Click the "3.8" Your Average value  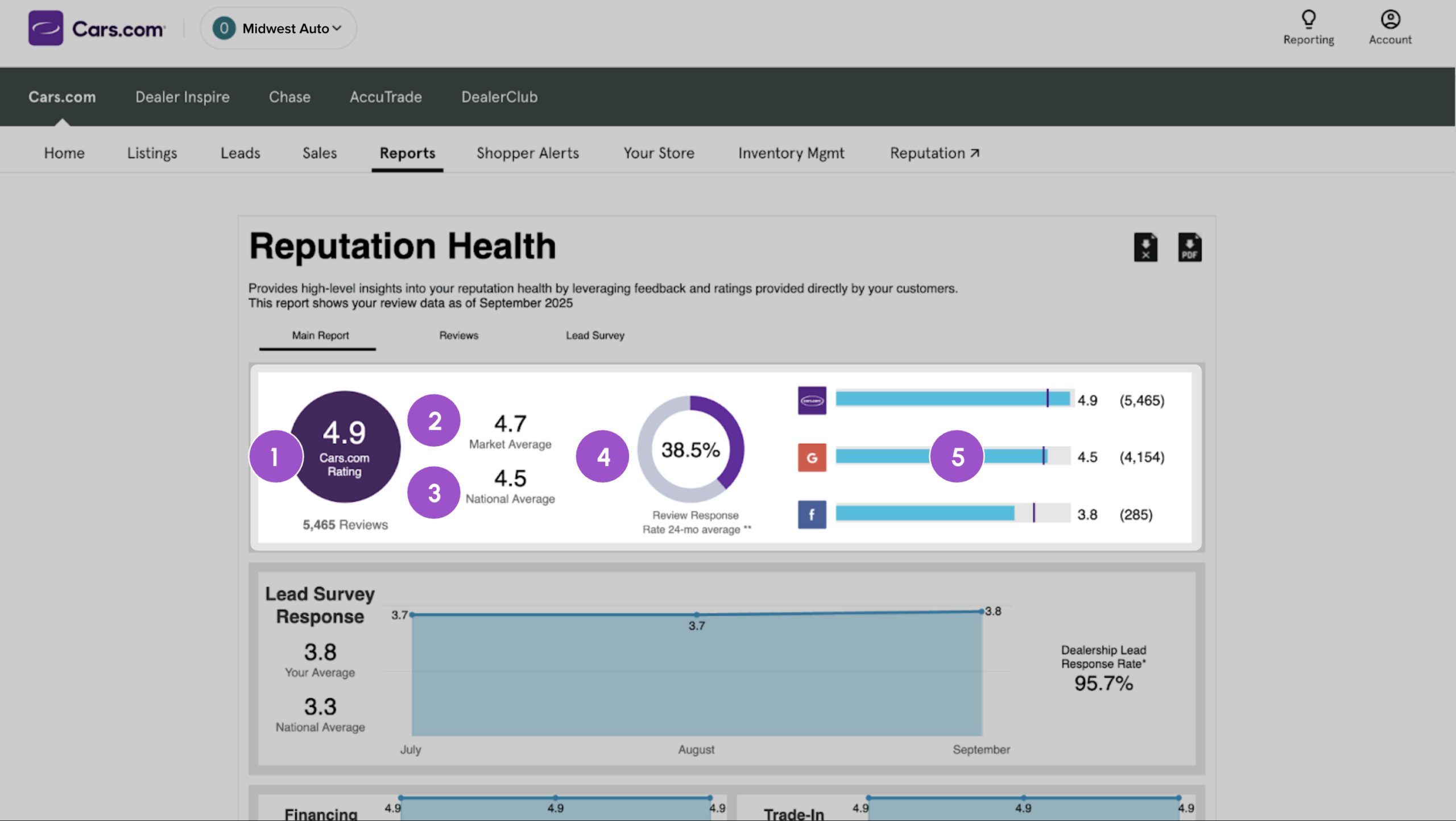320,652
